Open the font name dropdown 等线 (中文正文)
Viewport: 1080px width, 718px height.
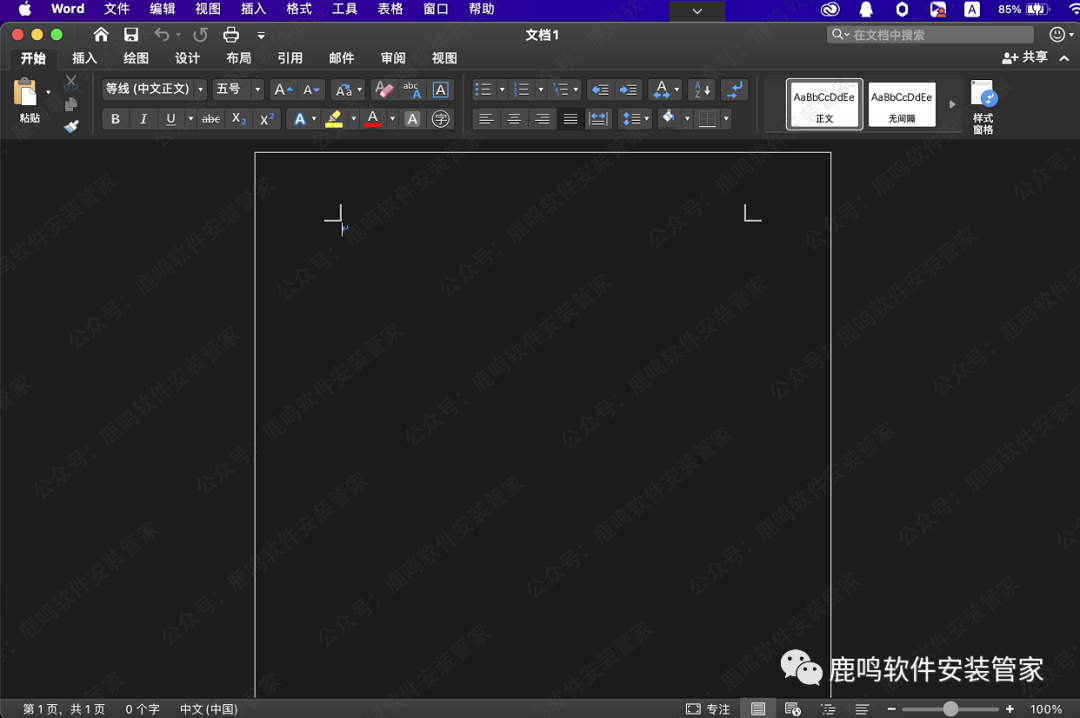pyautogui.click(x=154, y=89)
